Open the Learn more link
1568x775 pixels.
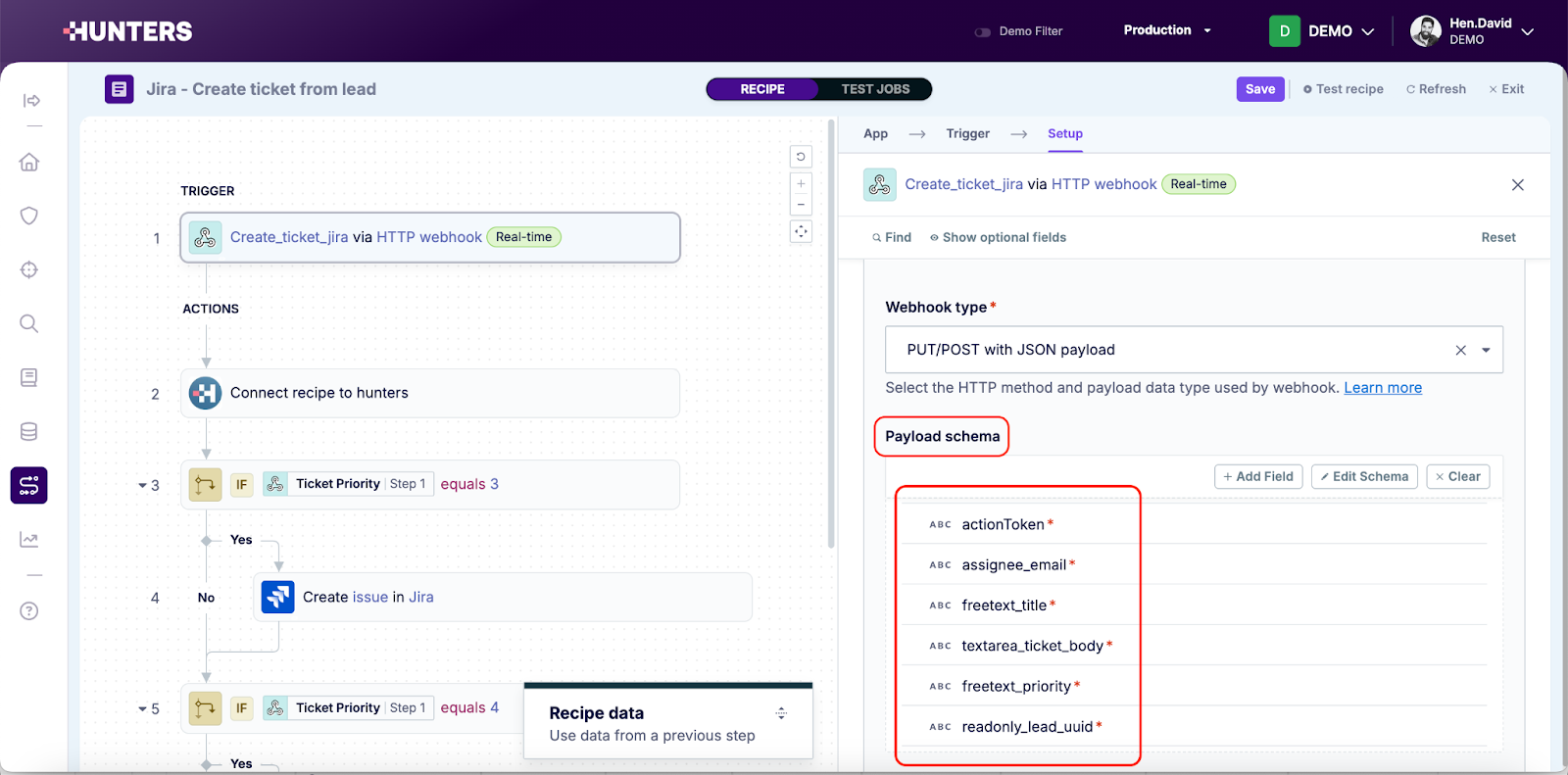(1383, 388)
